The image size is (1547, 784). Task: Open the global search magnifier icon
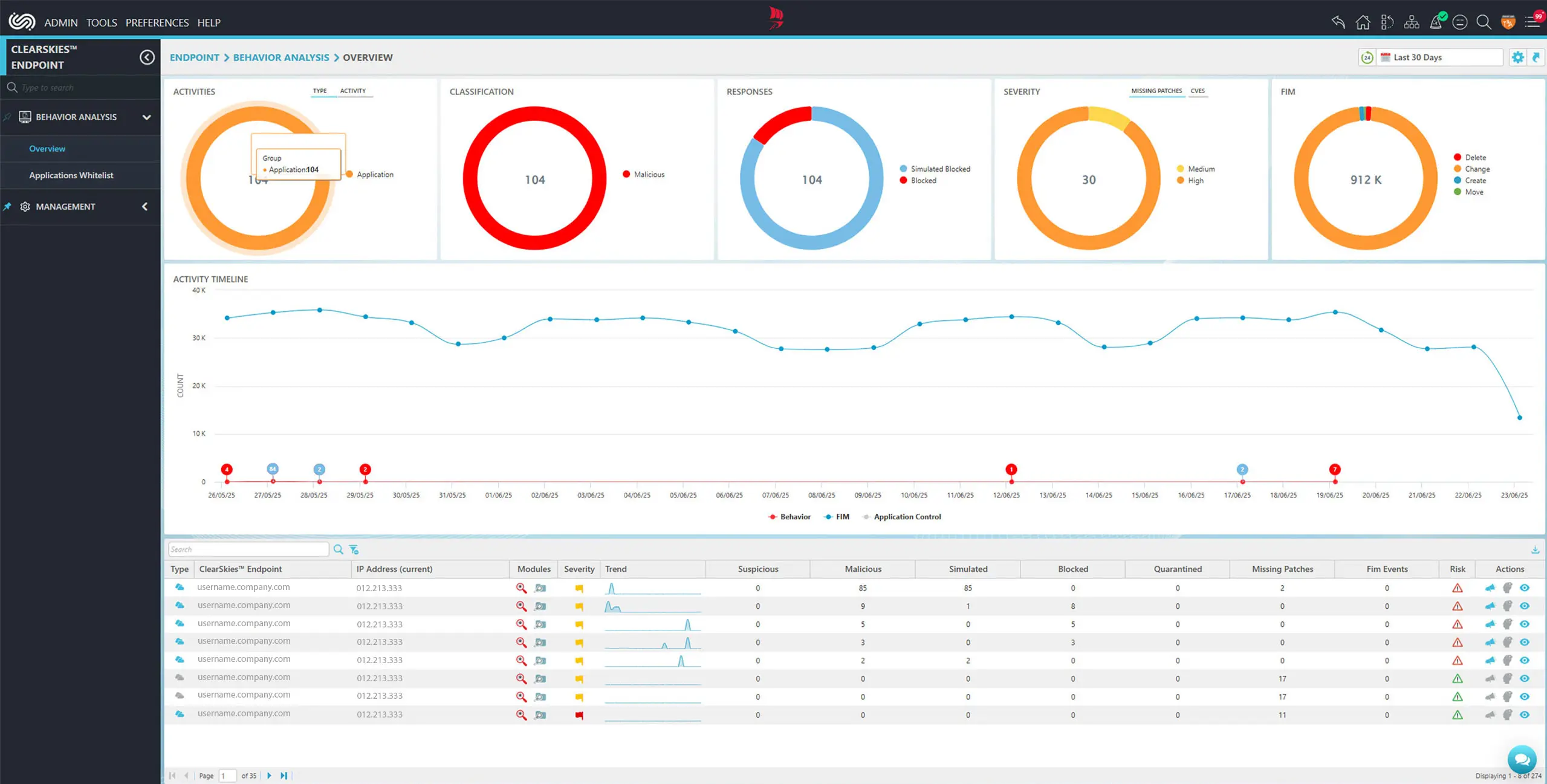pyautogui.click(x=1483, y=22)
